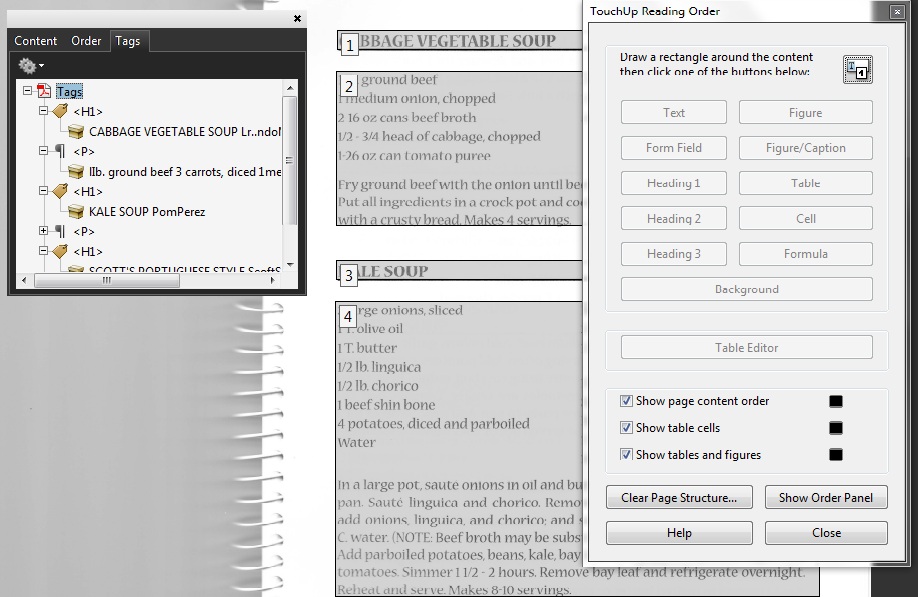The image size is (918, 597).
Task: Select the content box icon for CABBAGE VEGETABLE SOUP
Action: pyautogui.click(x=76, y=131)
